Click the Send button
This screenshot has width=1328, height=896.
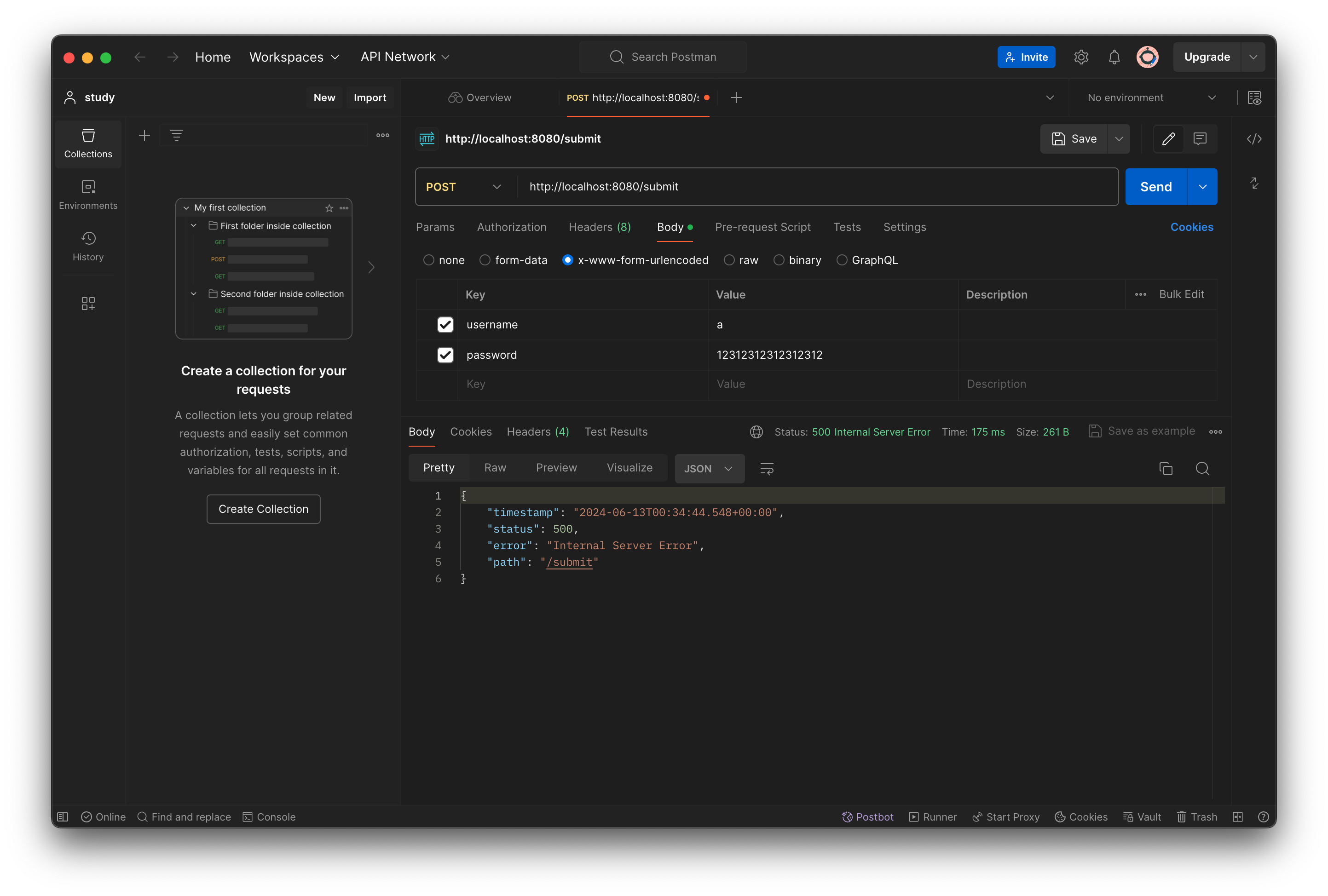coord(1156,186)
